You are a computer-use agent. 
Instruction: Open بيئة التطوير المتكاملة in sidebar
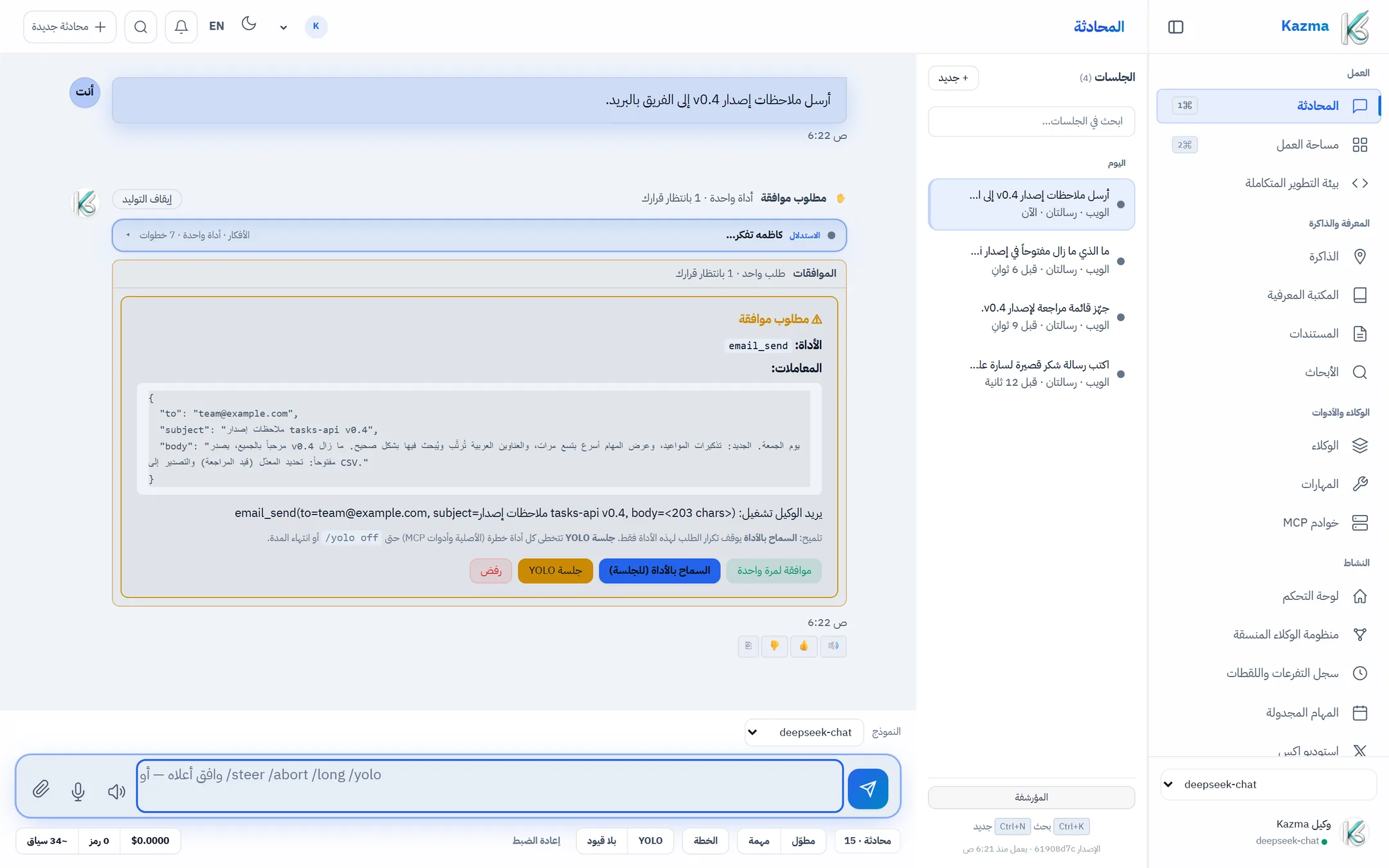tap(1268, 183)
